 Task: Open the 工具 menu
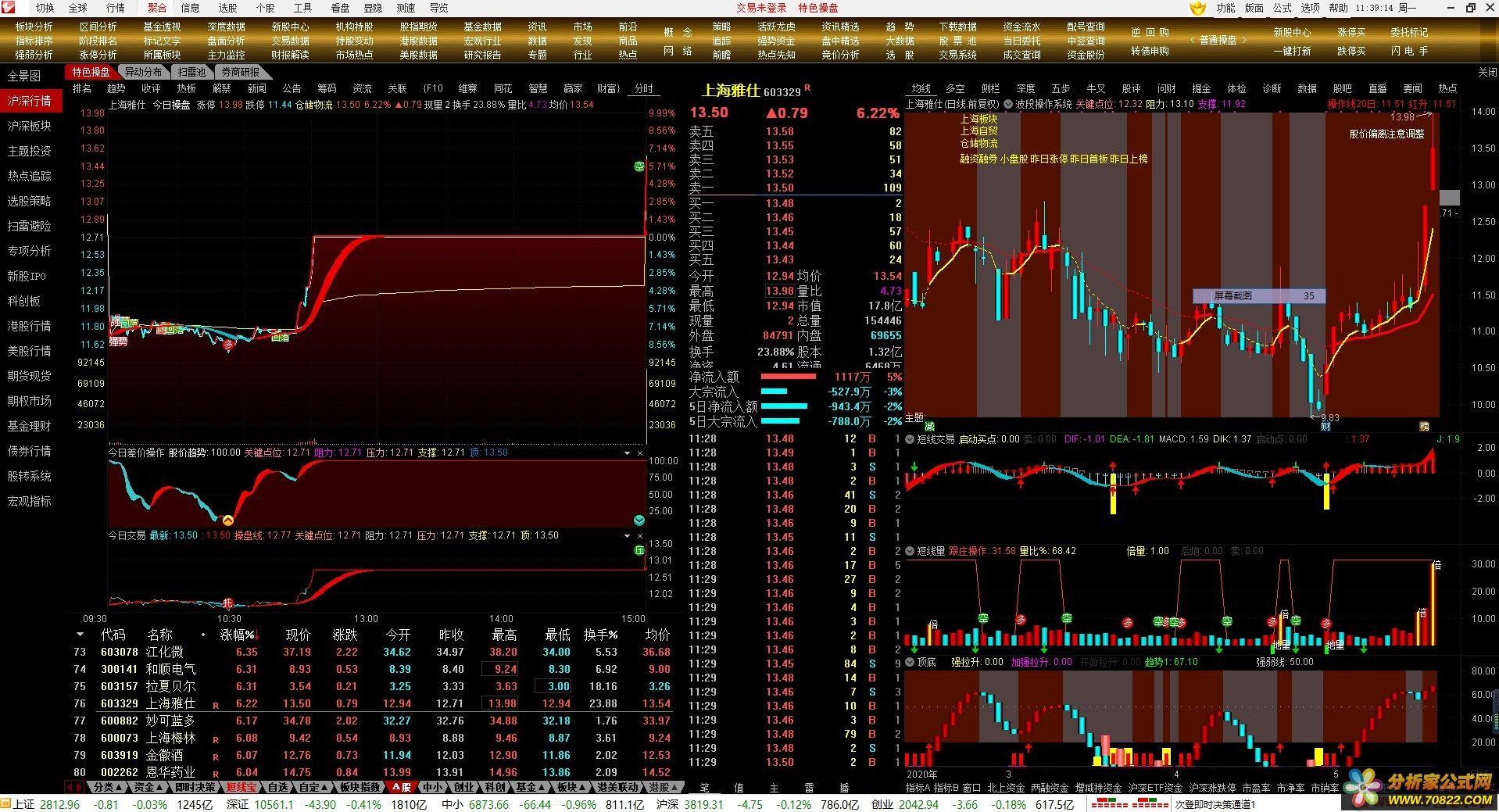(302, 8)
